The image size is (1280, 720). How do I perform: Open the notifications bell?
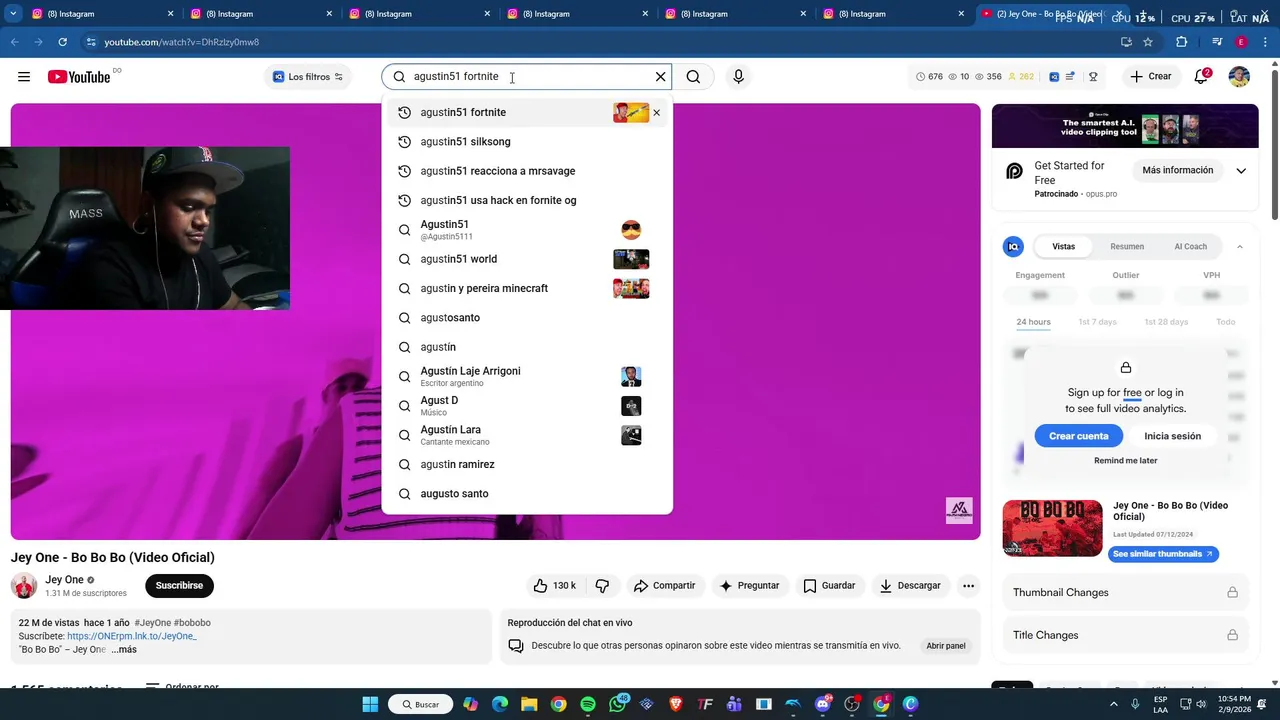pyautogui.click(x=1201, y=77)
